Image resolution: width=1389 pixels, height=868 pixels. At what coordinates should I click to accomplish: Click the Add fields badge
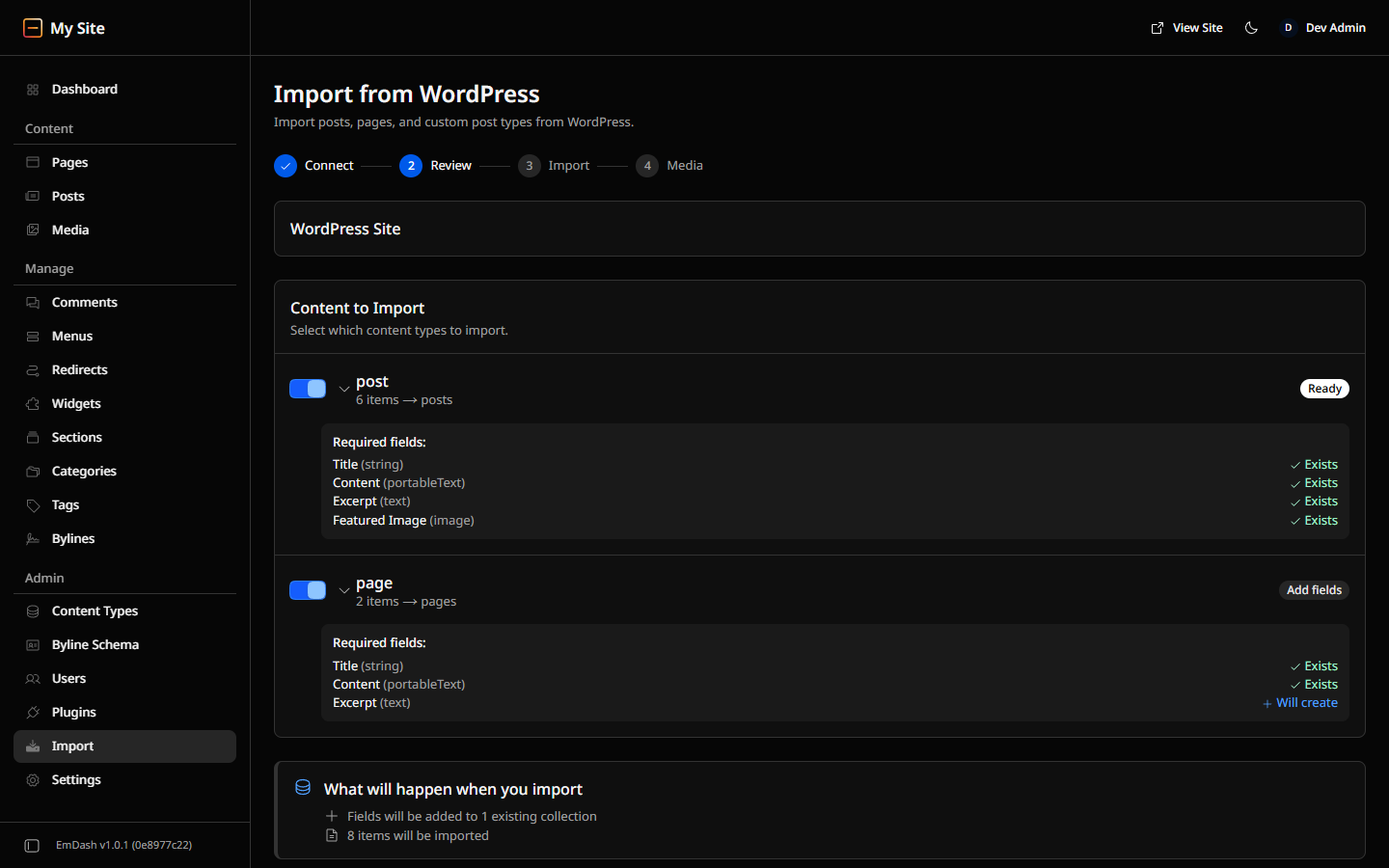[1314, 590]
